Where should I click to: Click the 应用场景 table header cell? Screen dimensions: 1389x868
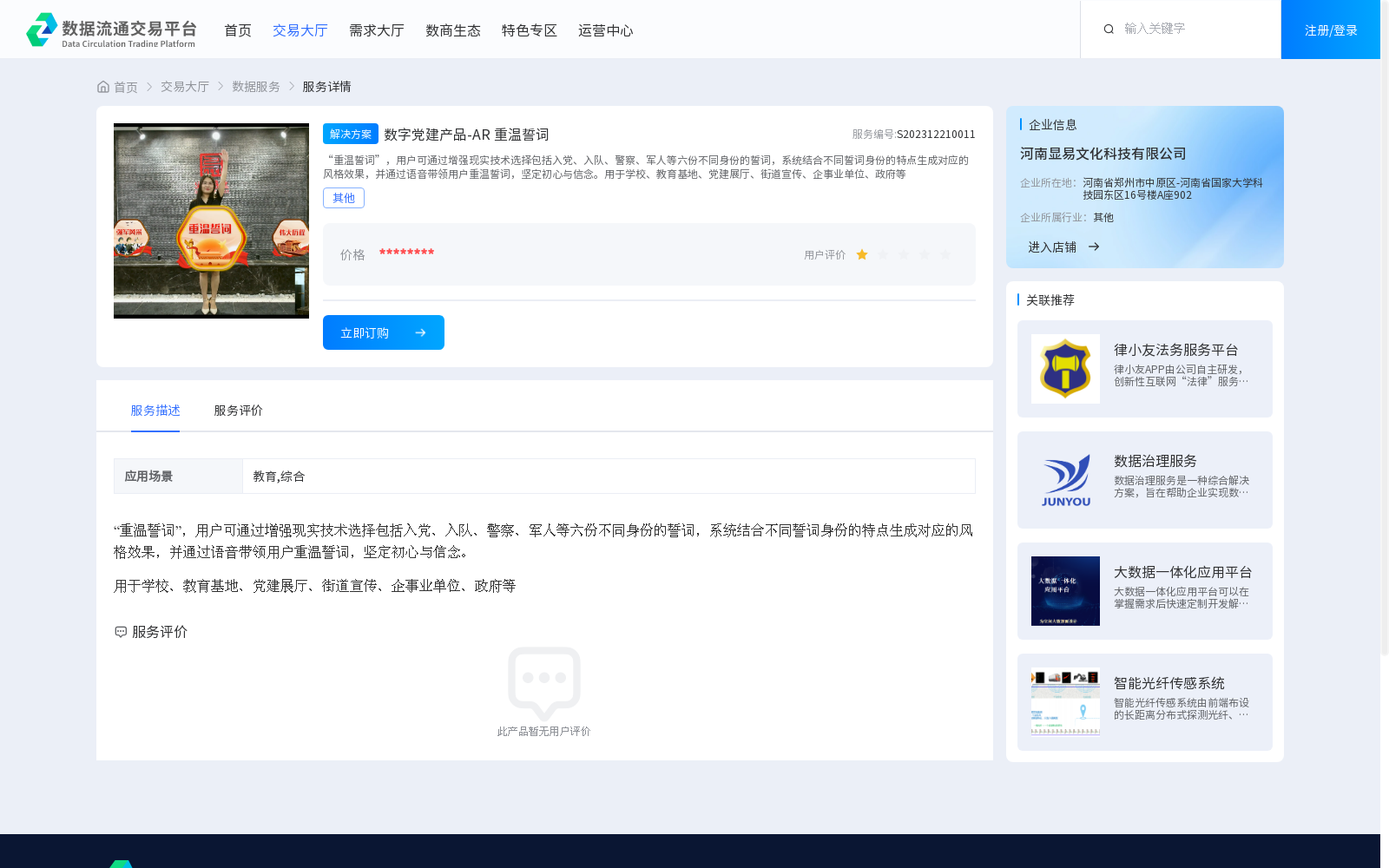[178, 477]
